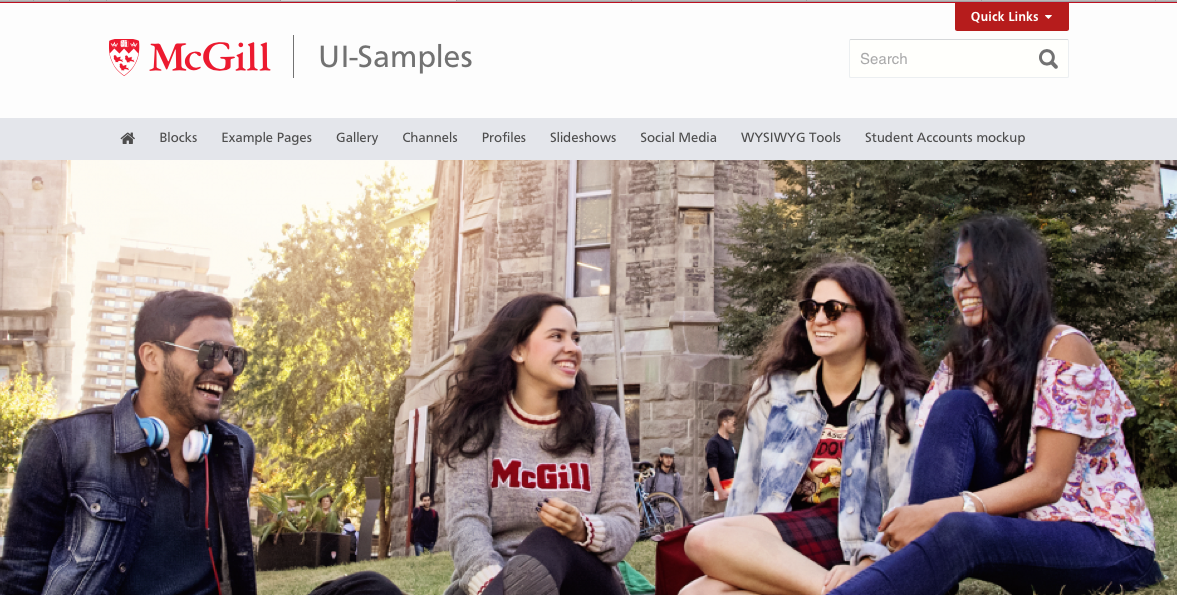Click the Quick Links dropdown arrow
Image resolution: width=1177 pixels, height=596 pixels.
click(1048, 17)
